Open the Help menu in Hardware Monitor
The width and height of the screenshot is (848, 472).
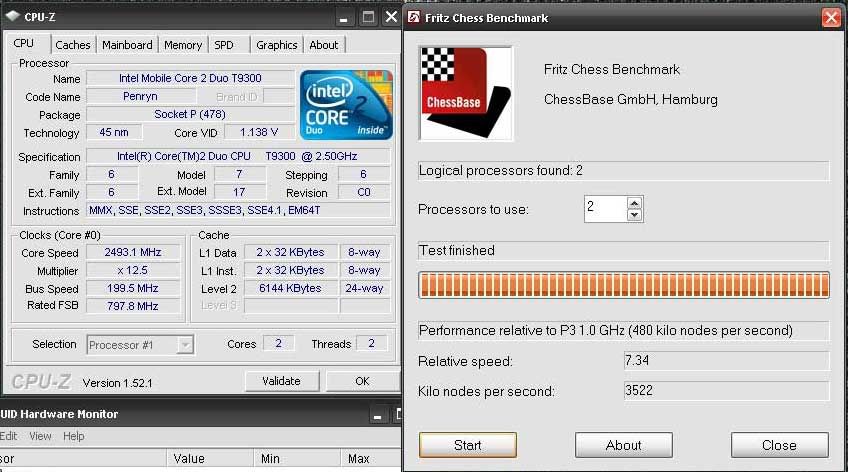pyautogui.click(x=74, y=436)
